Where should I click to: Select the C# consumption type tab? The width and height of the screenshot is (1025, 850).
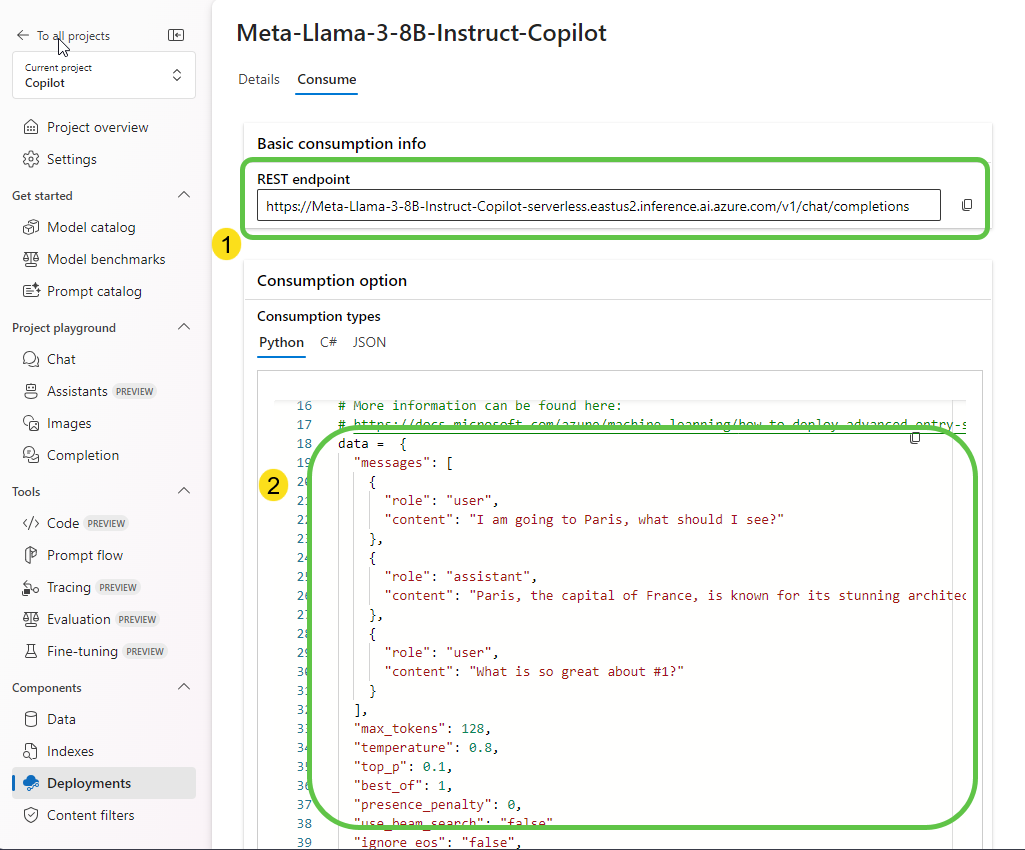(x=328, y=342)
